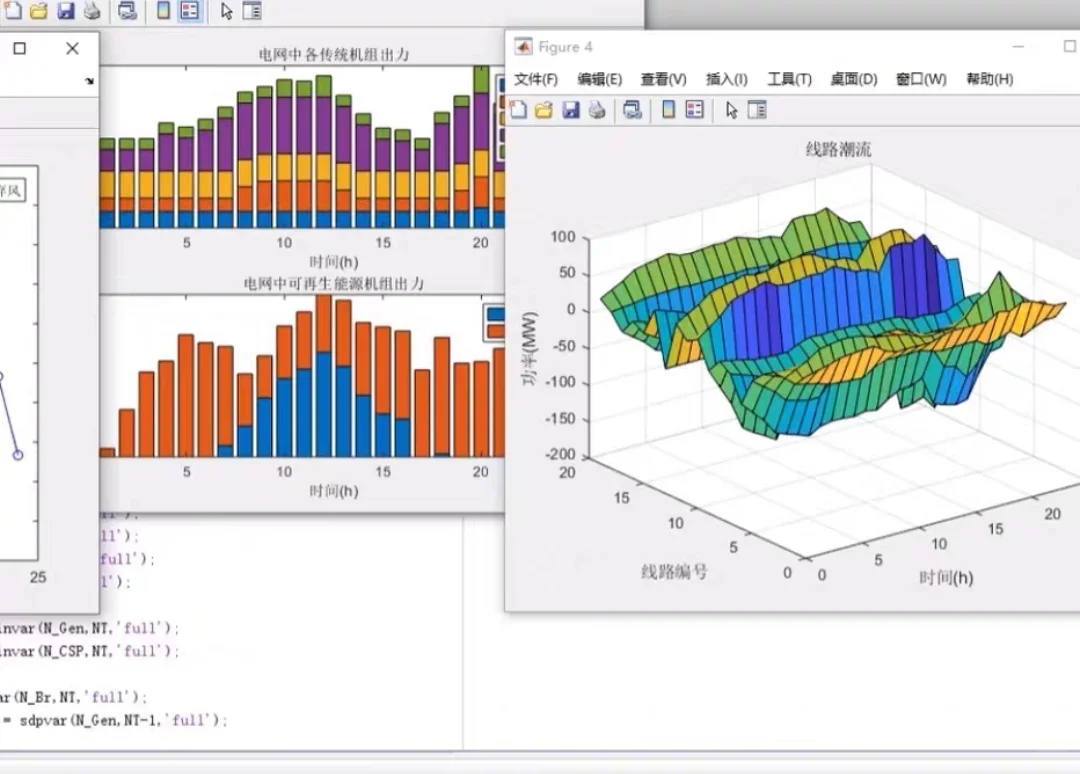Image resolution: width=1080 pixels, height=774 pixels.
Task: Open 文件(F) menu in Figure 4
Action: click(536, 79)
